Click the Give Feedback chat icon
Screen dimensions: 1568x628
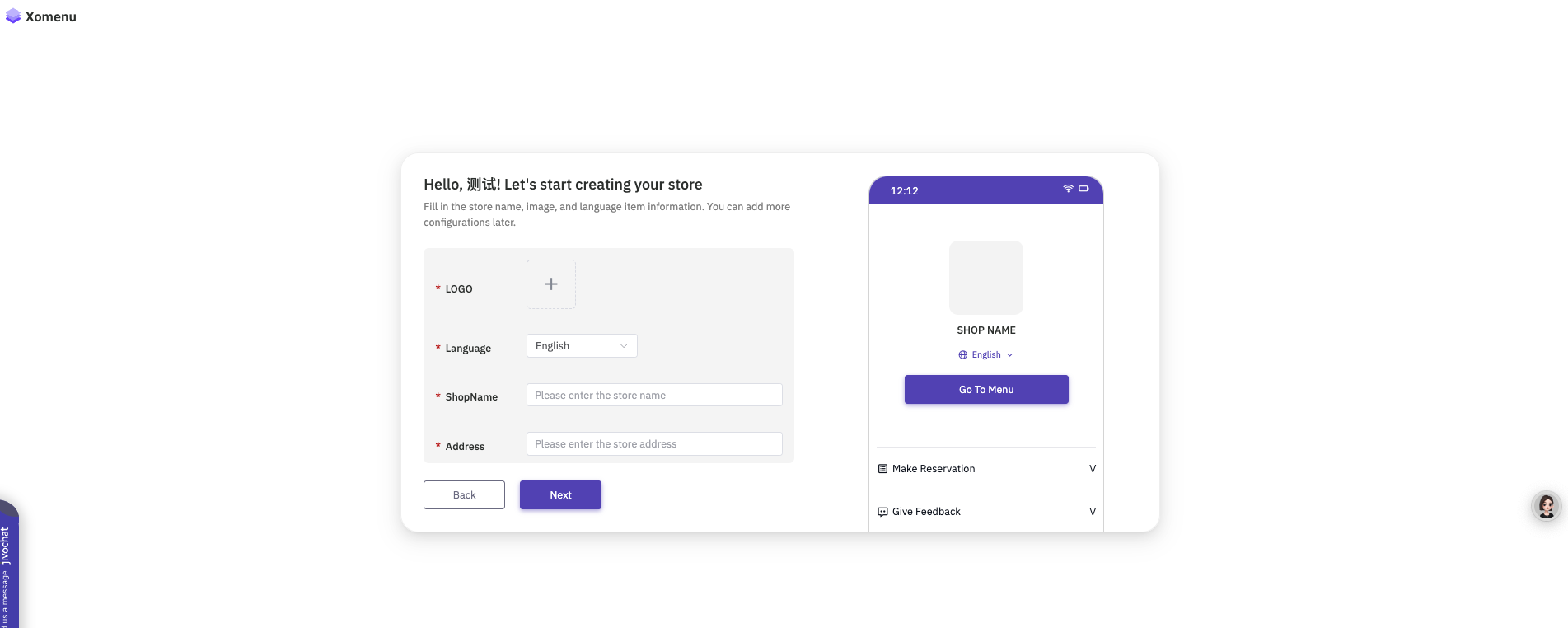(882, 512)
